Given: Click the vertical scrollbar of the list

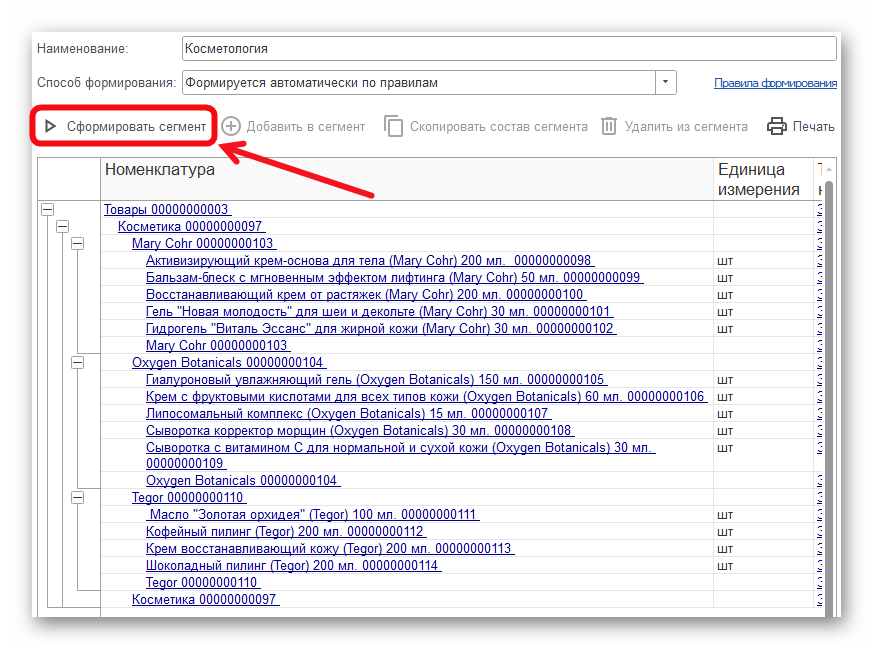Looking at the screenshot, I should (x=828, y=400).
